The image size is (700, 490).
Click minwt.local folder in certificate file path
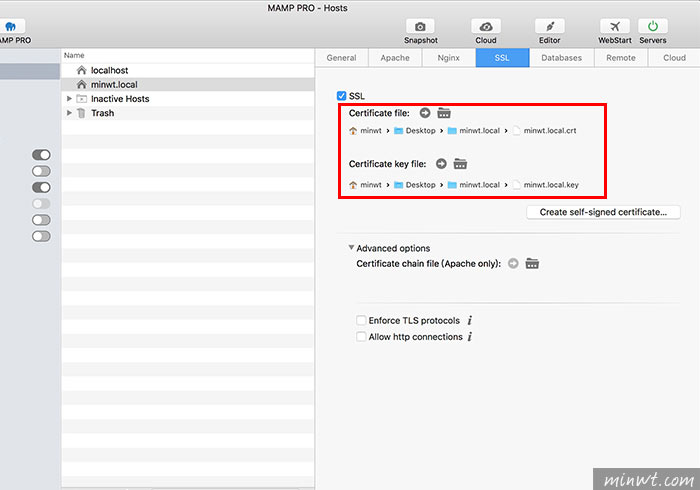point(479,130)
